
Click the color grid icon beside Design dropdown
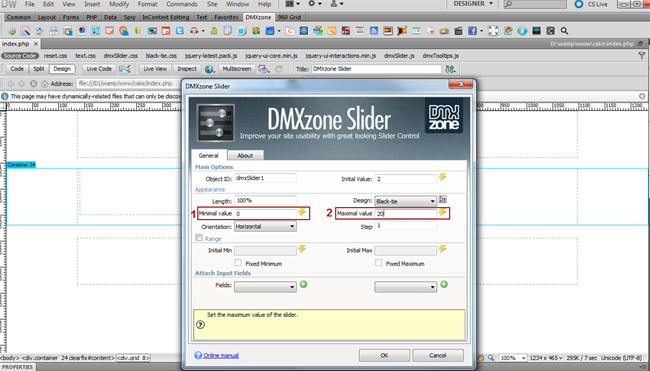pyautogui.click(x=443, y=200)
